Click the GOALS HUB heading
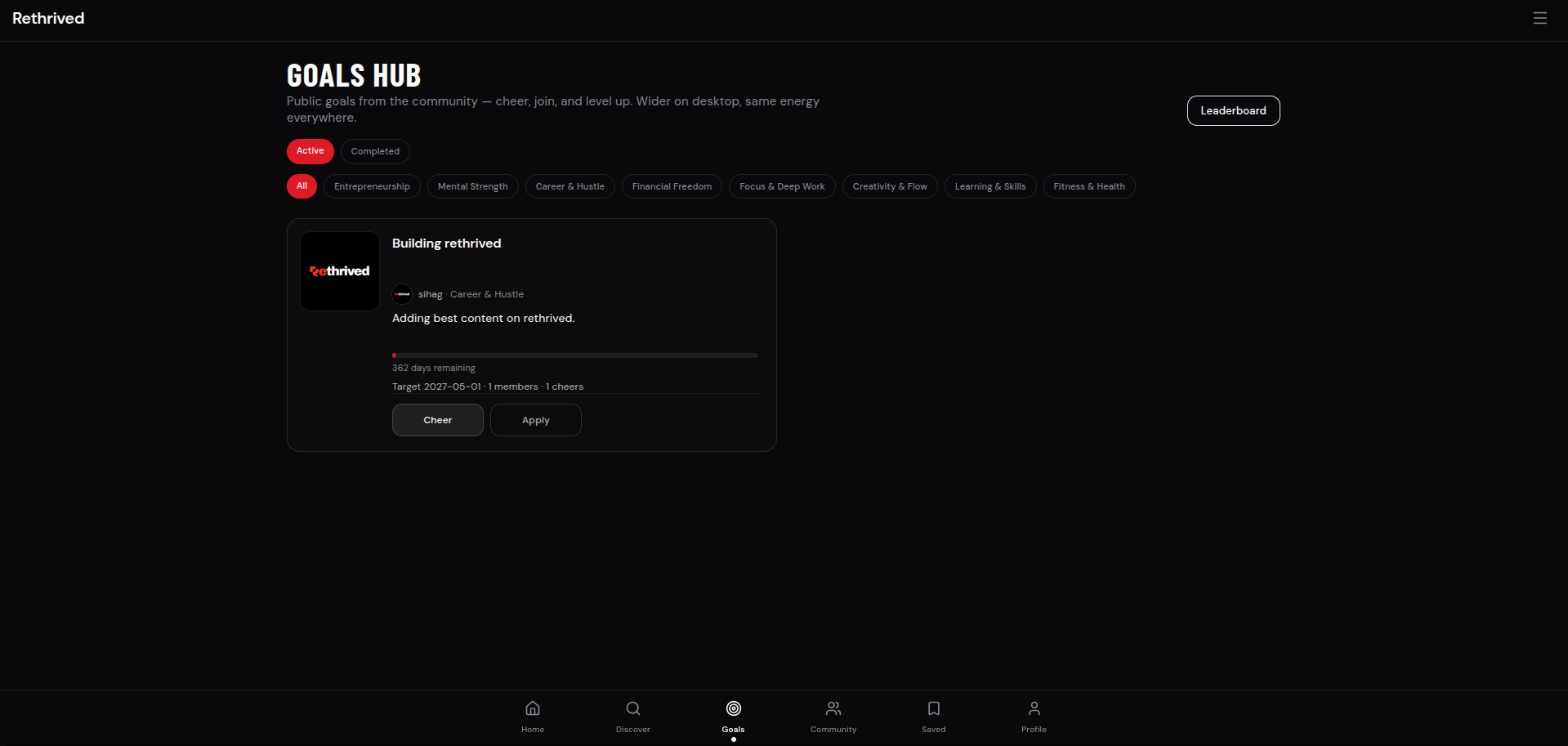The width and height of the screenshot is (1568, 746). (354, 76)
